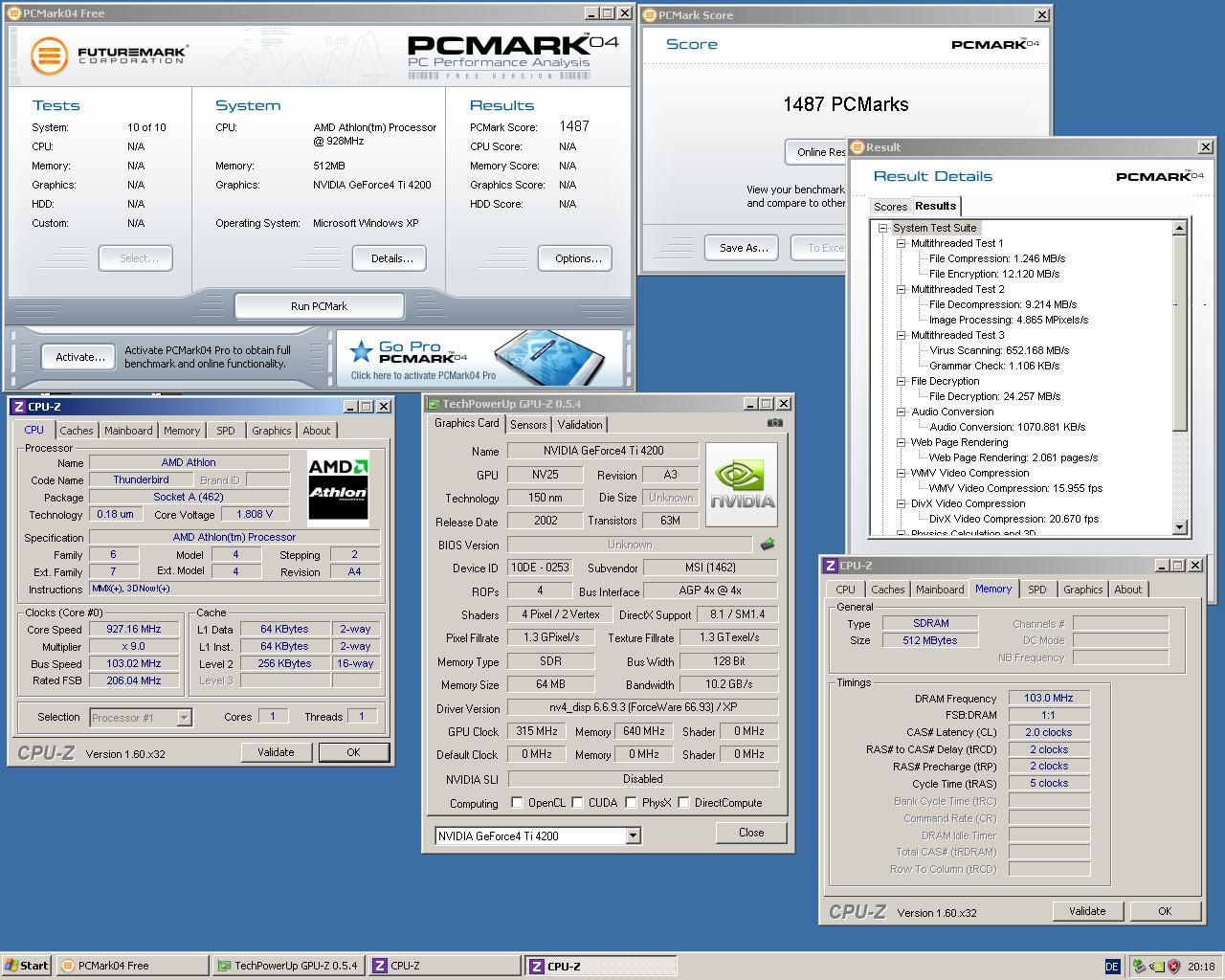1225x980 pixels.
Task: Click the PCMark04 Free title bar icon
Action: pos(14,13)
